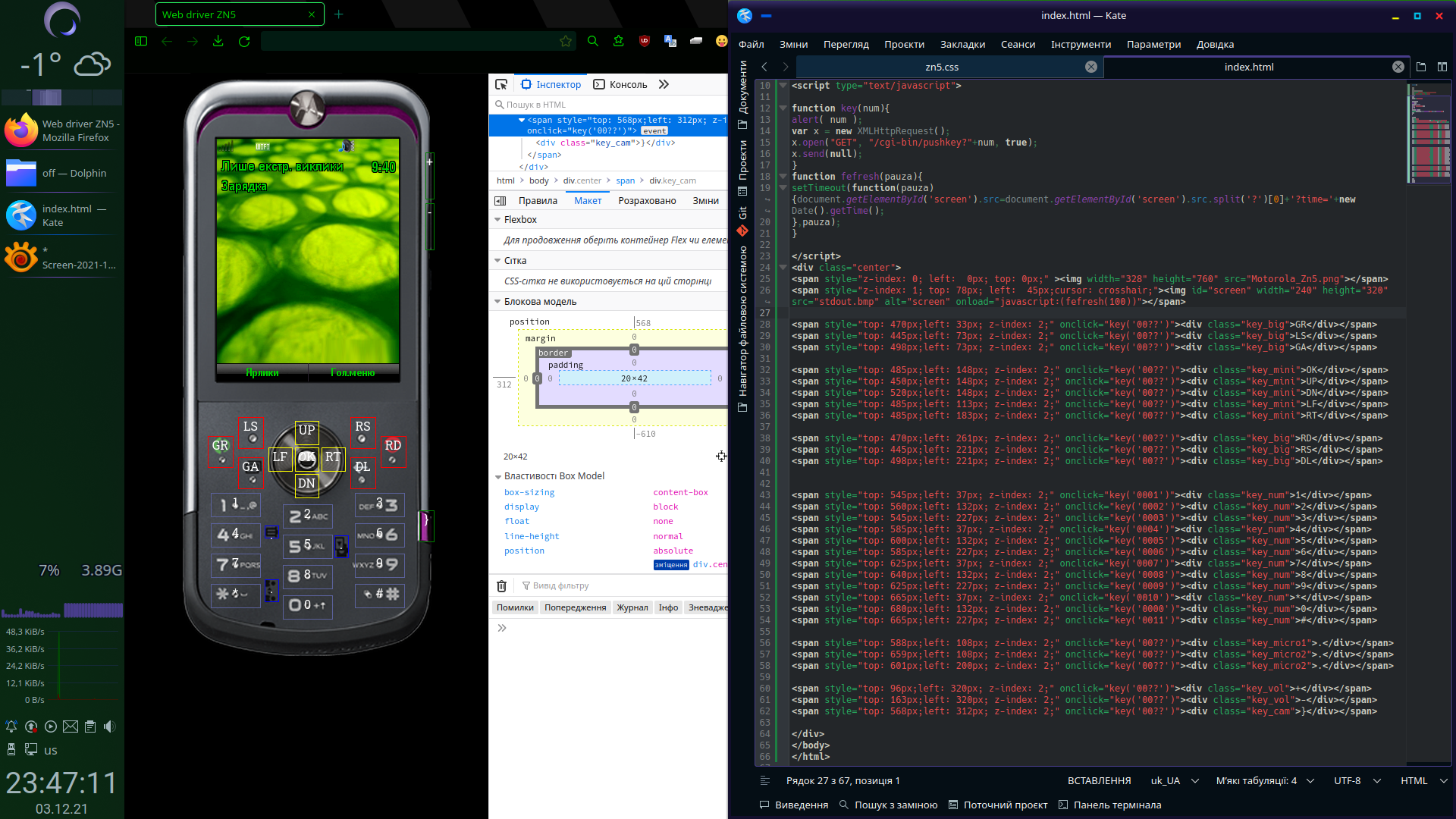Screen dimensions: 1456x819
Task: Click the emoji face extension icon
Action: point(721,42)
